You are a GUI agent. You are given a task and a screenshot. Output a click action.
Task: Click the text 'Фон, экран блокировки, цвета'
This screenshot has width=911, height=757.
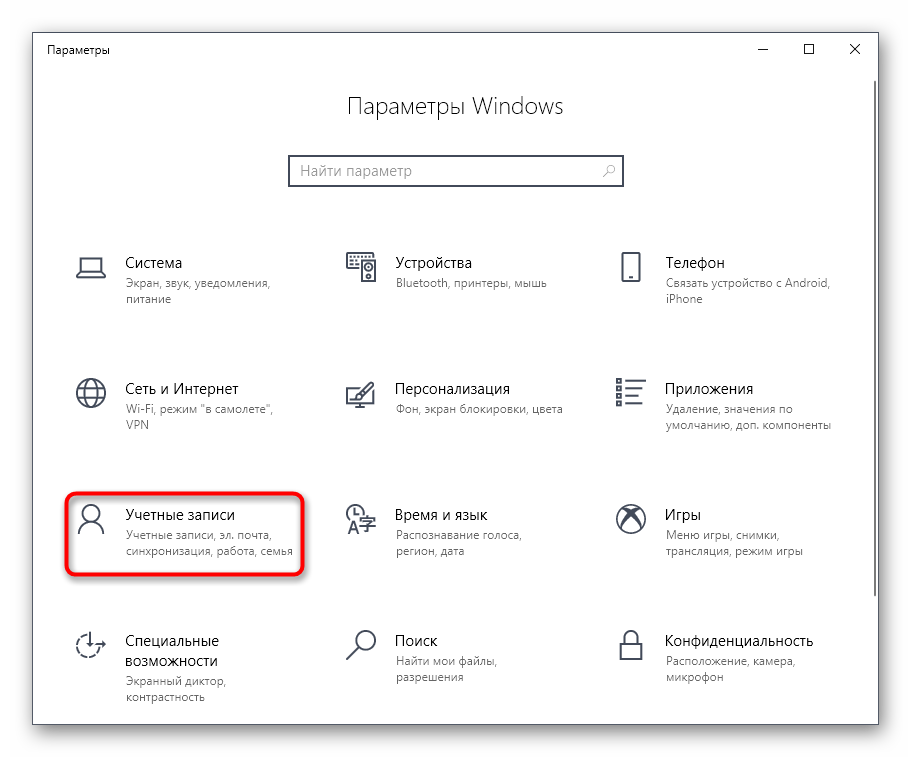click(479, 409)
